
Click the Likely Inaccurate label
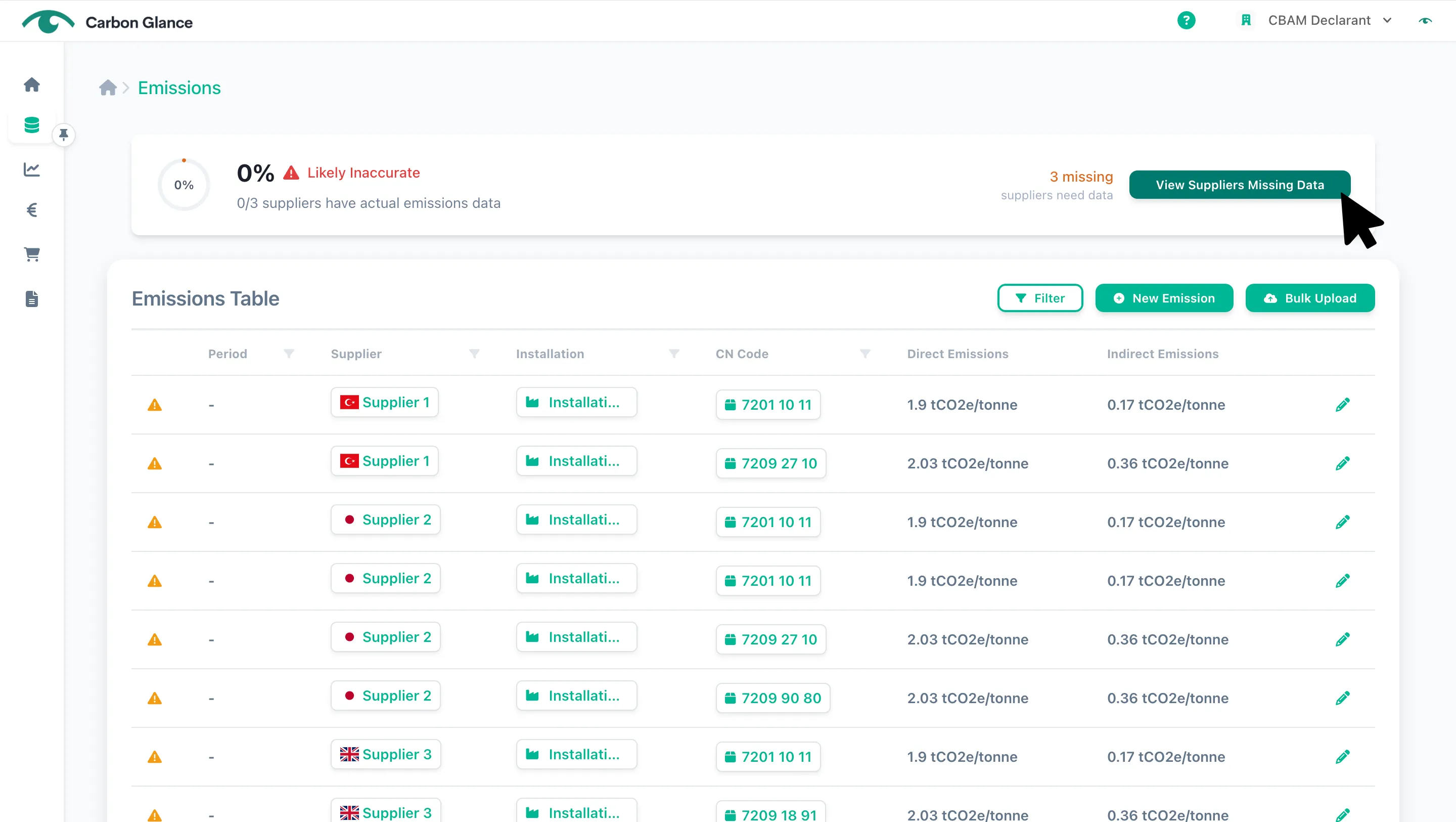click(363, 172)
